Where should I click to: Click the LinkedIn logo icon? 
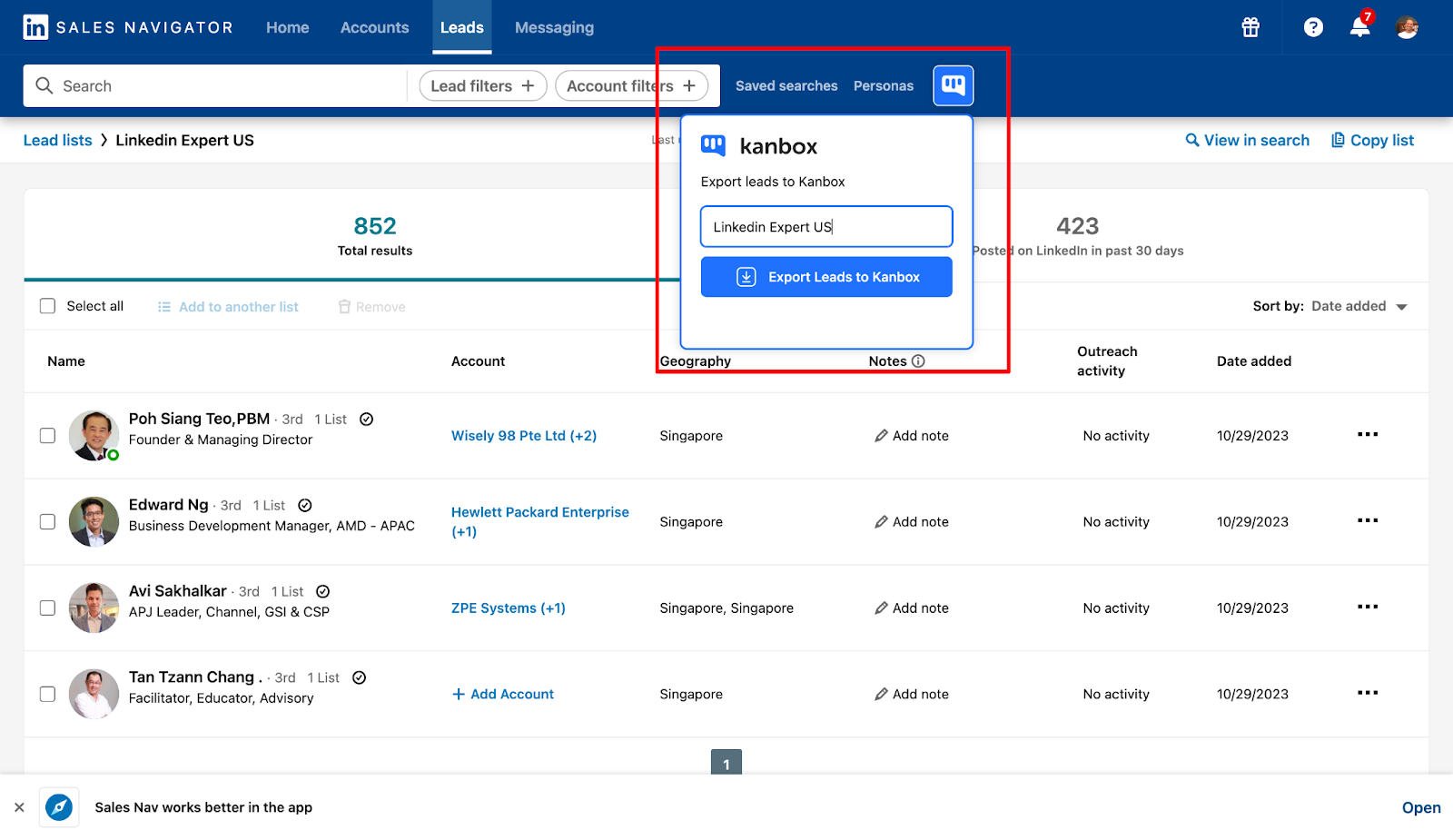(x=35, y=27)
